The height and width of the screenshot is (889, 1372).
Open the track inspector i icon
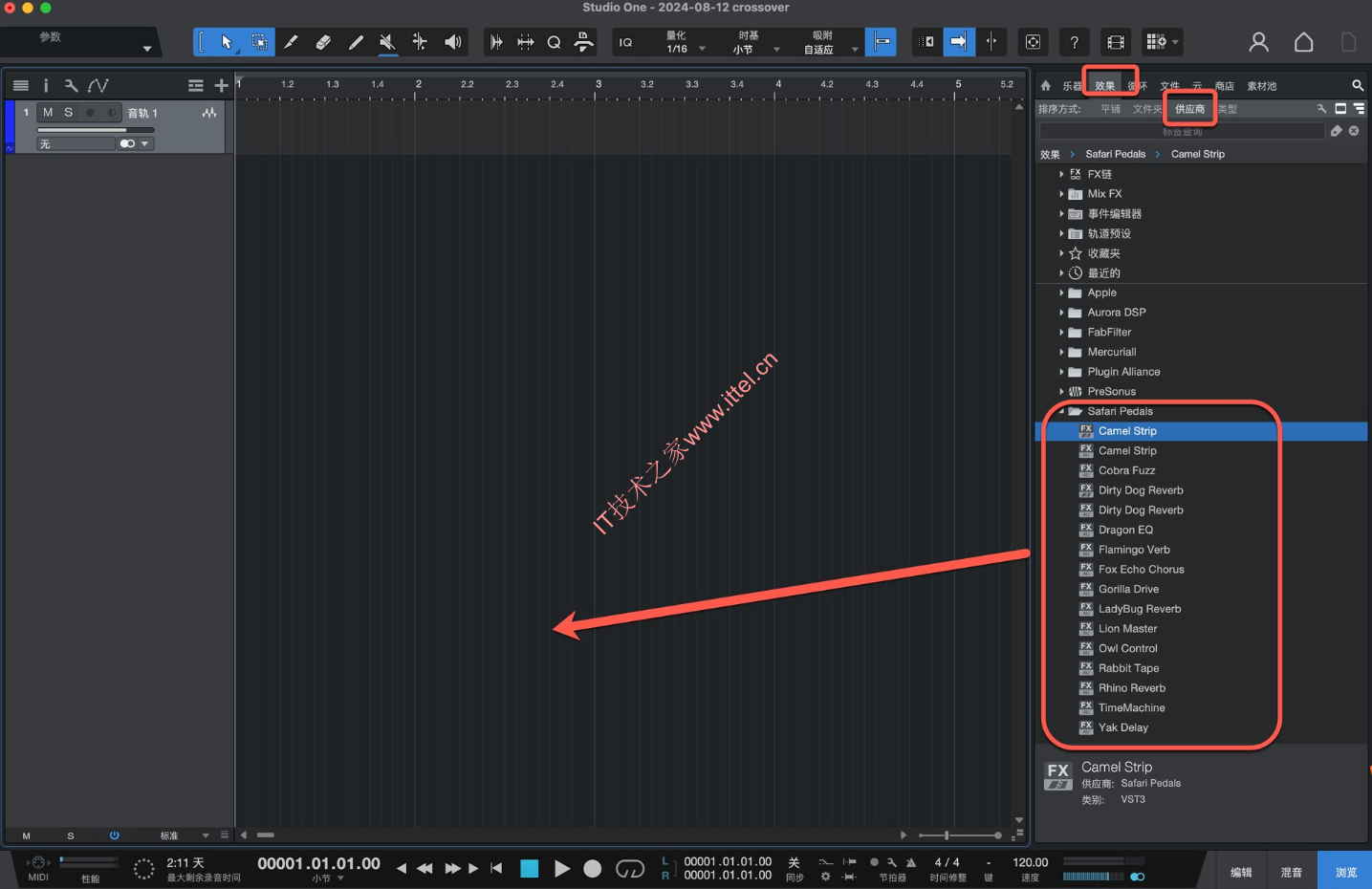coord(46,85)
